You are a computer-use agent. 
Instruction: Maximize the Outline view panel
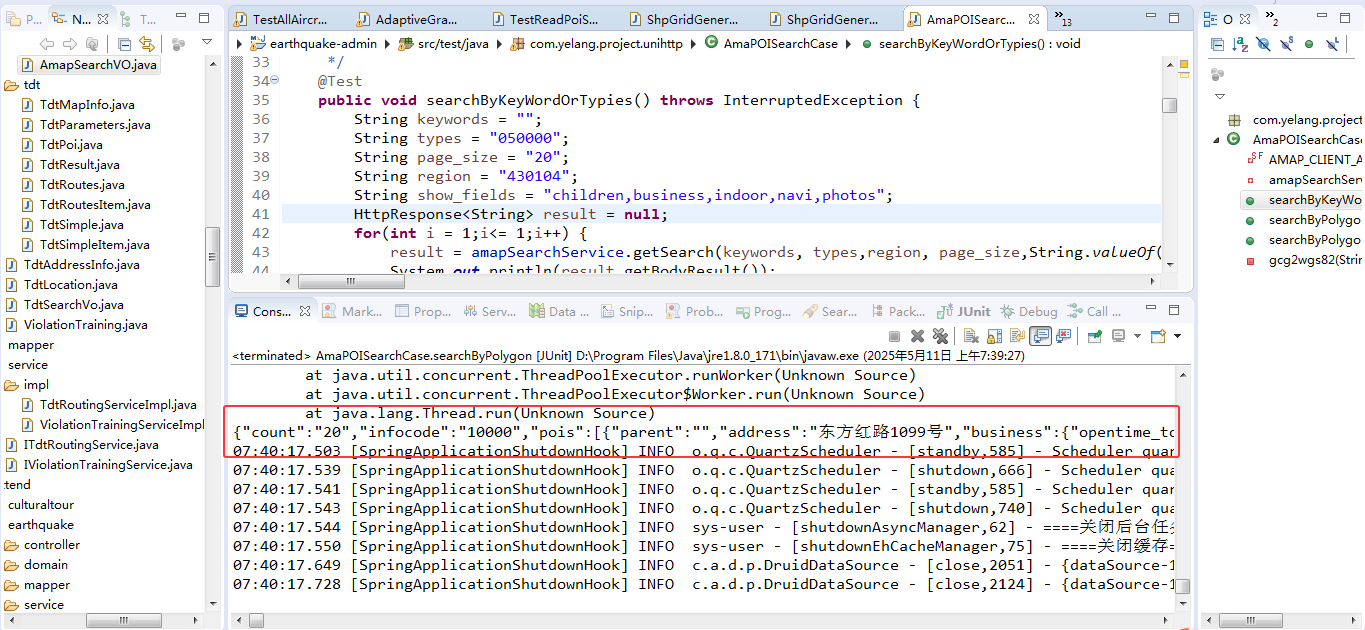[x=1345, y=18]
